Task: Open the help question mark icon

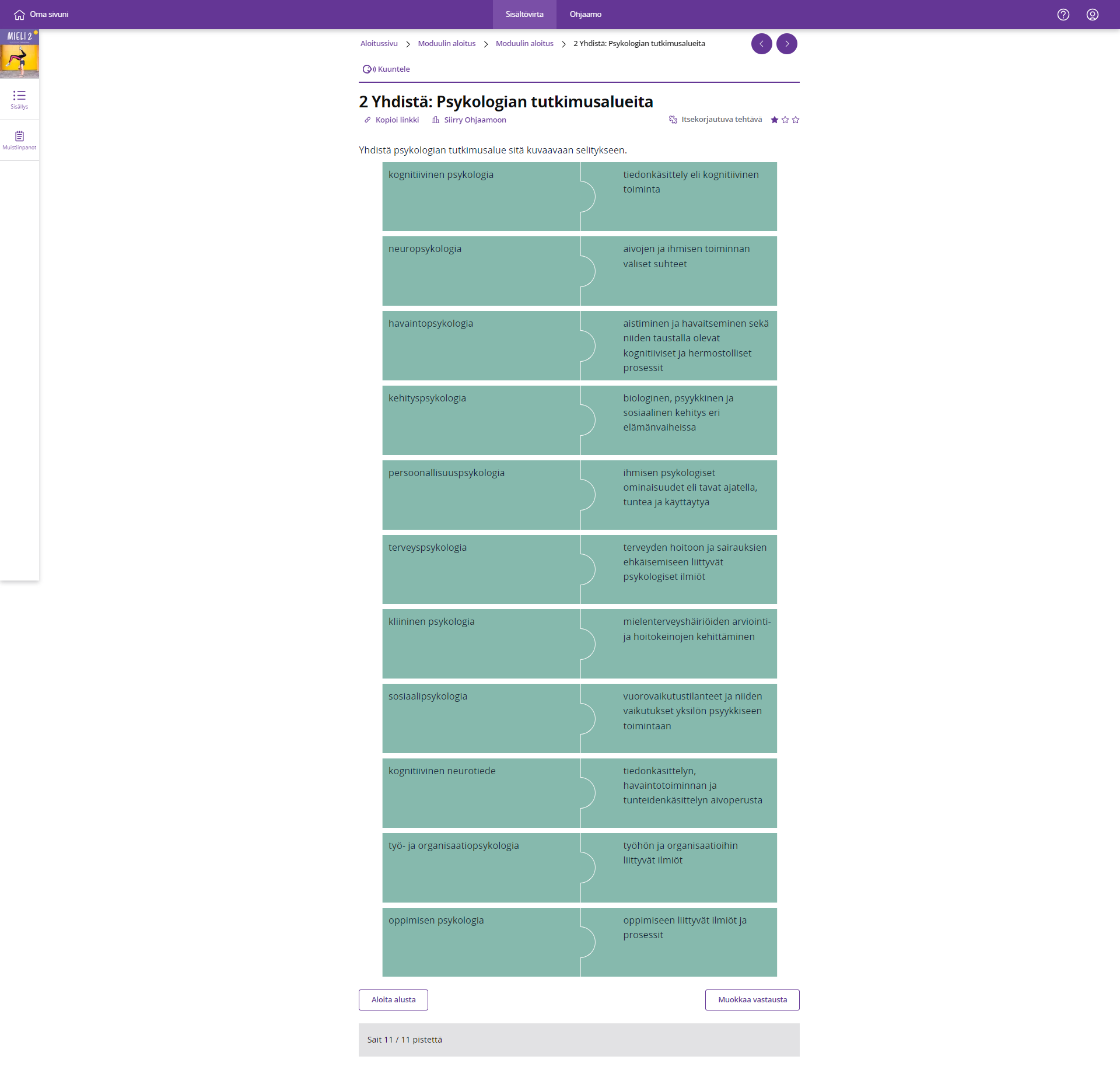Action: click(1063, 15)
